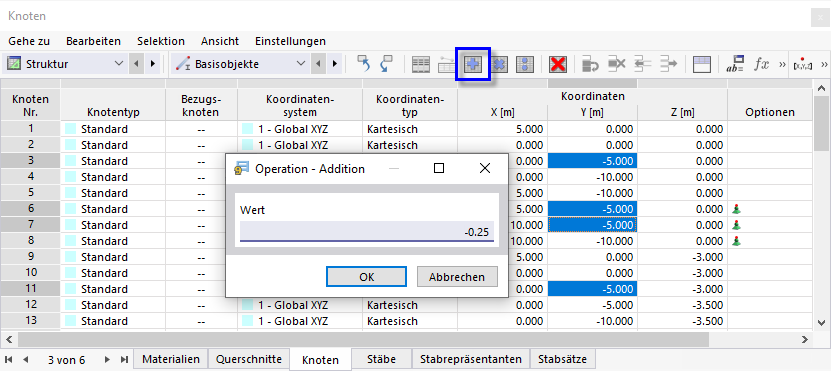Screen dimensions: 831x371
Task: Click the Addition (plus) operation icon
Action: 473,65
